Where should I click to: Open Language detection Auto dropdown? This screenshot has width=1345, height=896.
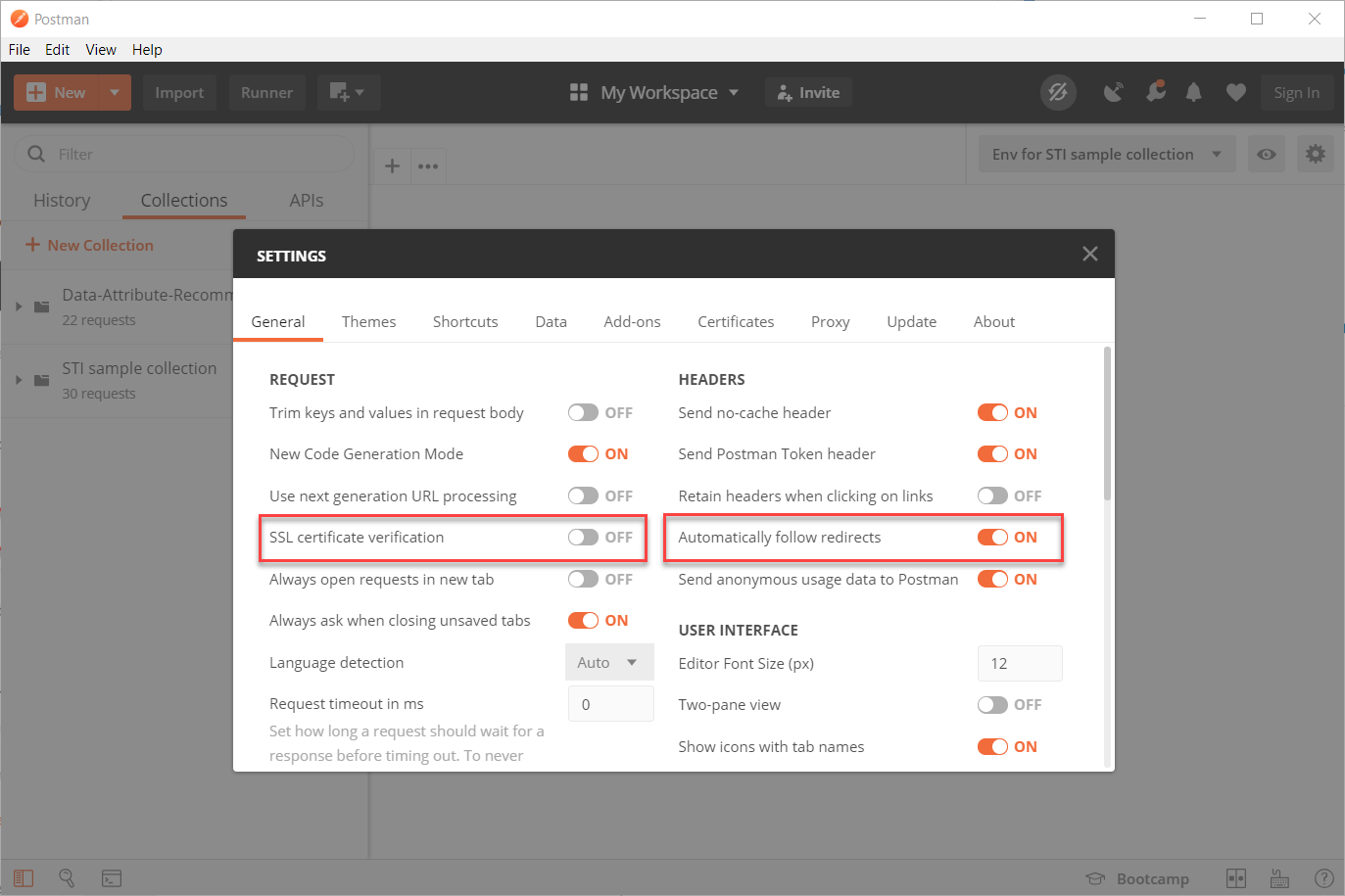609,662
